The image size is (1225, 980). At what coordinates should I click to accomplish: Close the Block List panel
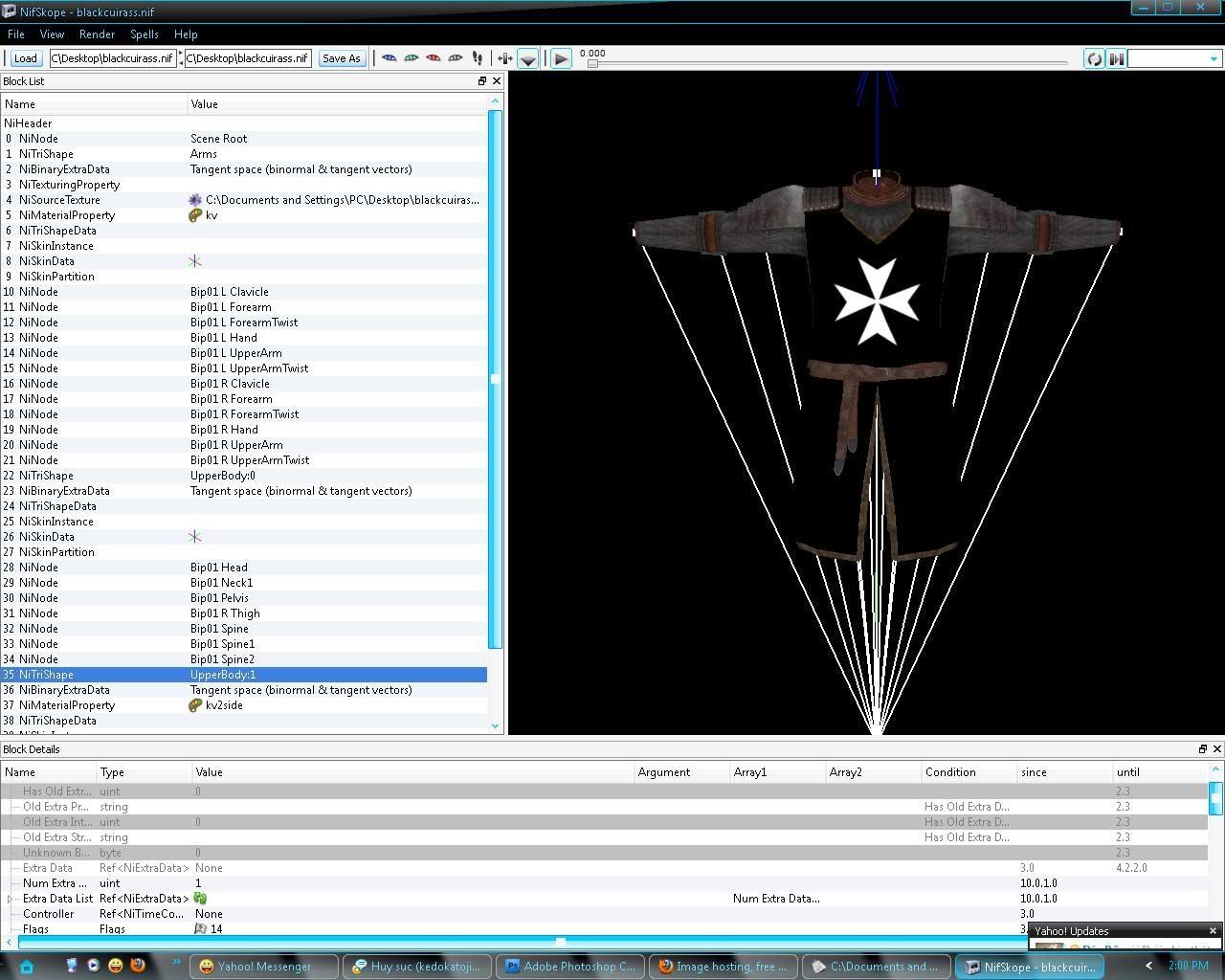[x=497, y=81]
